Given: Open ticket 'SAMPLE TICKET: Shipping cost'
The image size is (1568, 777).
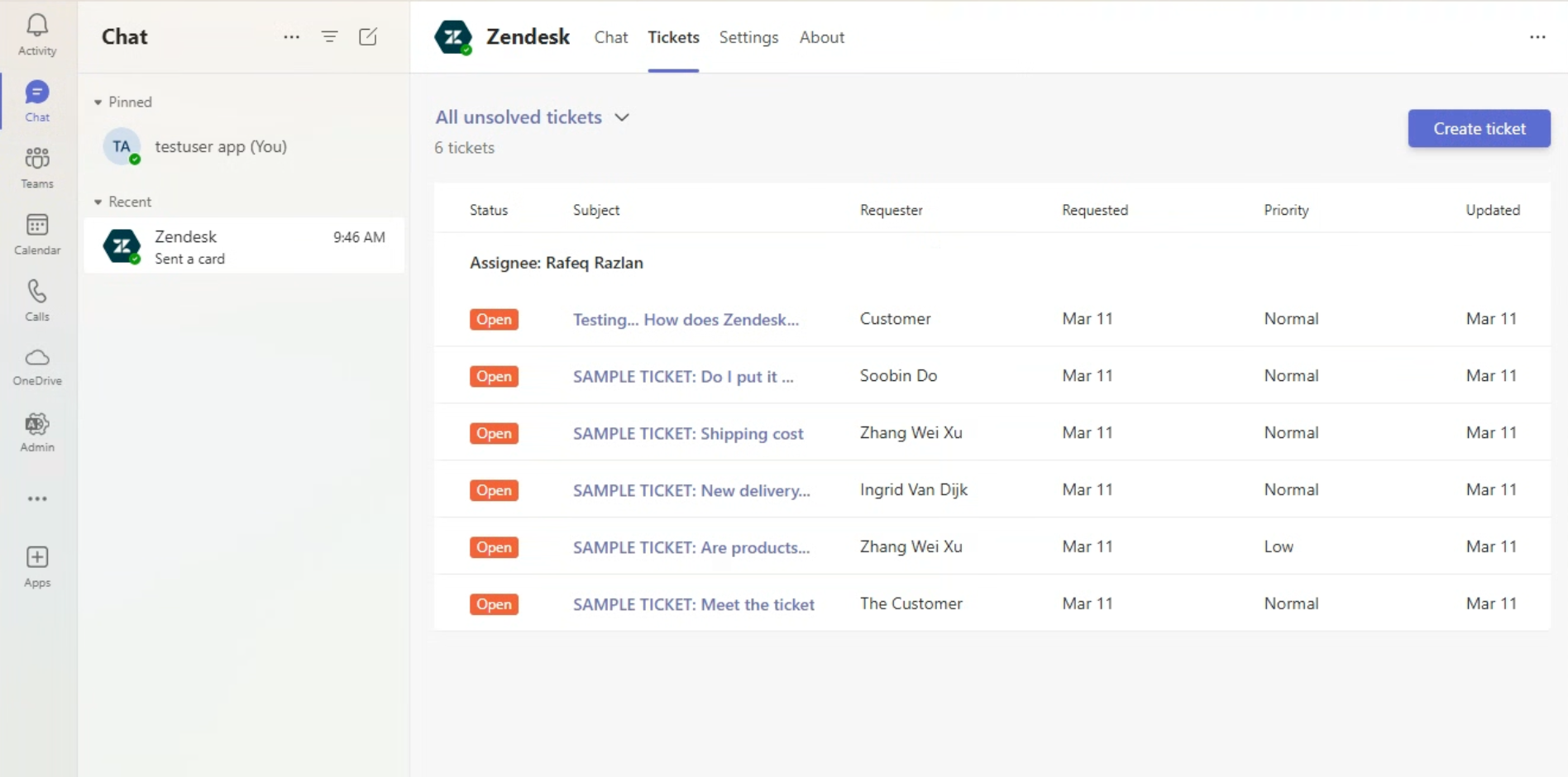Looking at the screenshot, I should coord(688,433).
